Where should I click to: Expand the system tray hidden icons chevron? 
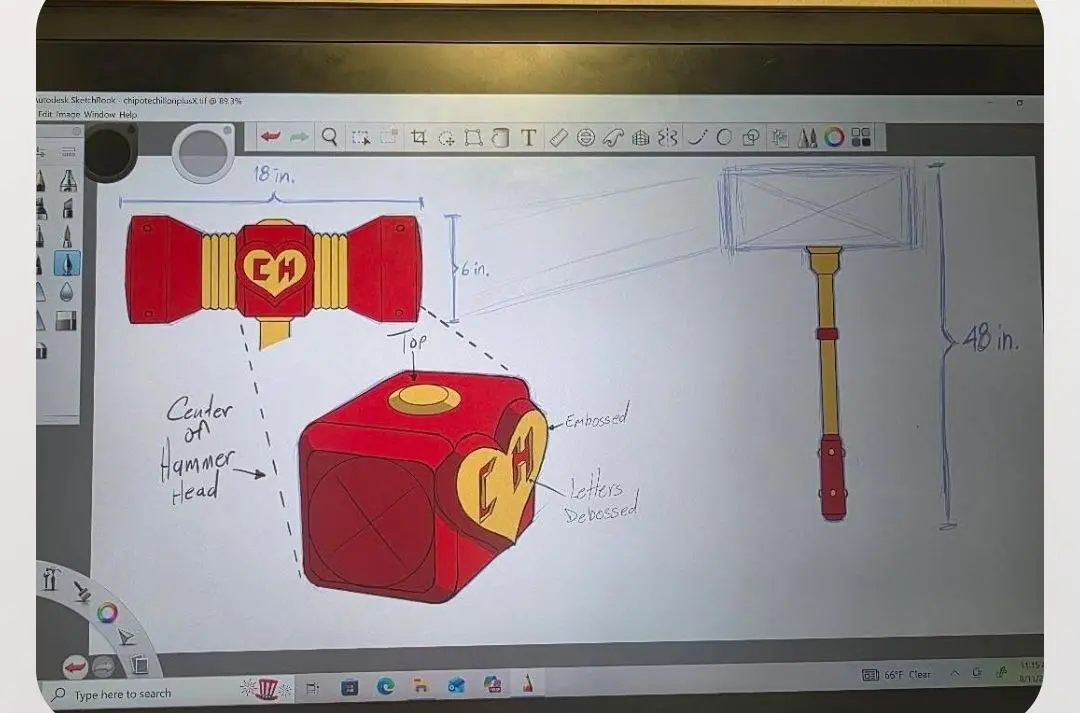point(955,673)
